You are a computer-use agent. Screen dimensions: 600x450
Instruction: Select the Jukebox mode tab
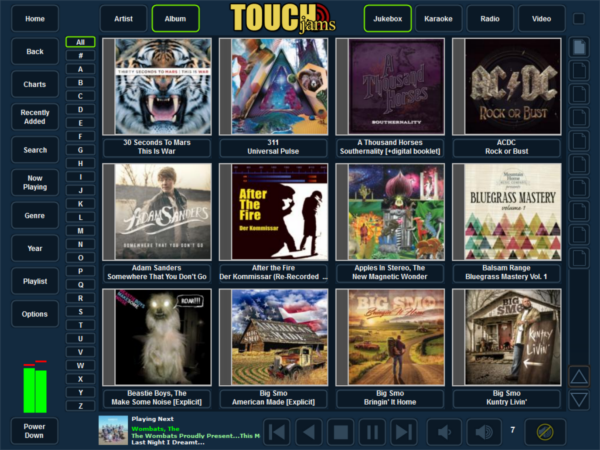click(387, 18)
